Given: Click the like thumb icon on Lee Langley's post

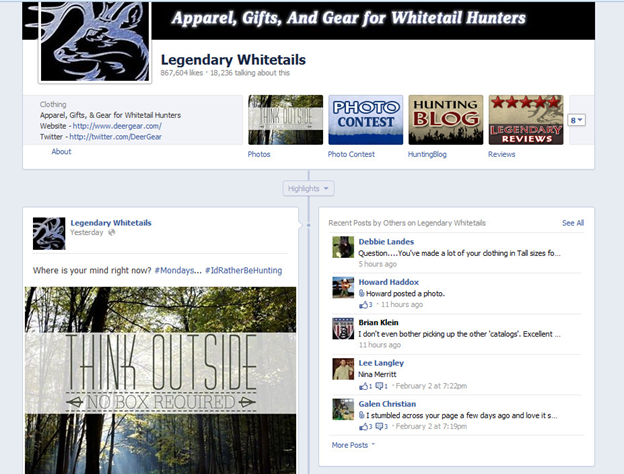Looking at the screenshot, I should click(x=363, y=386).
